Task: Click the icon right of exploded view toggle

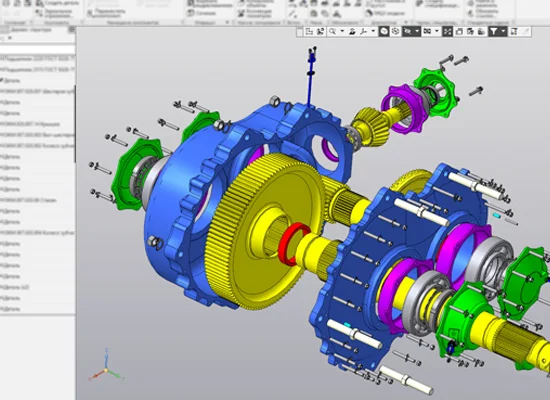Action: point(459,32)
